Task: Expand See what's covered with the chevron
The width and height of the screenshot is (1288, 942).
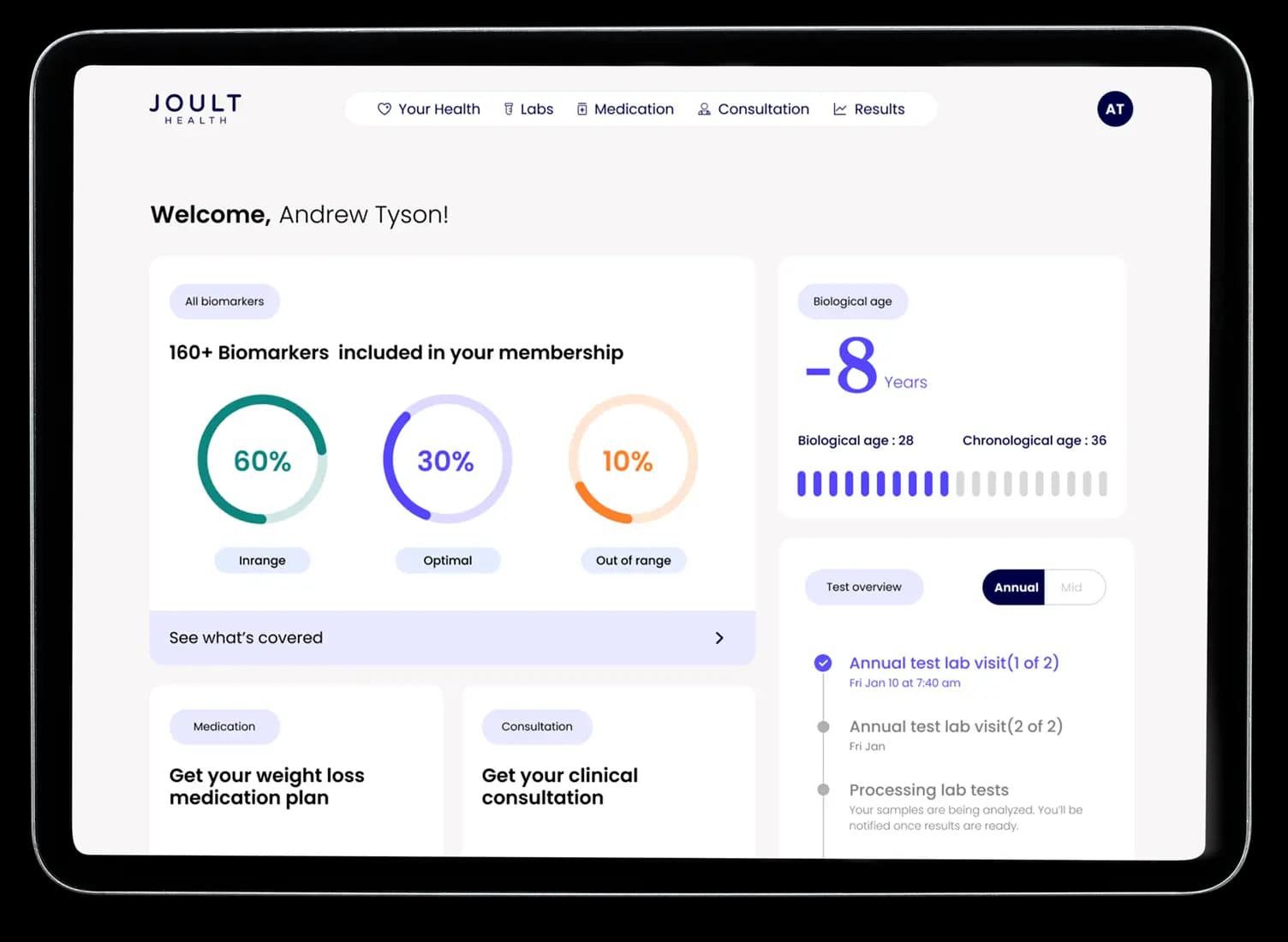Action: [719, 637]
